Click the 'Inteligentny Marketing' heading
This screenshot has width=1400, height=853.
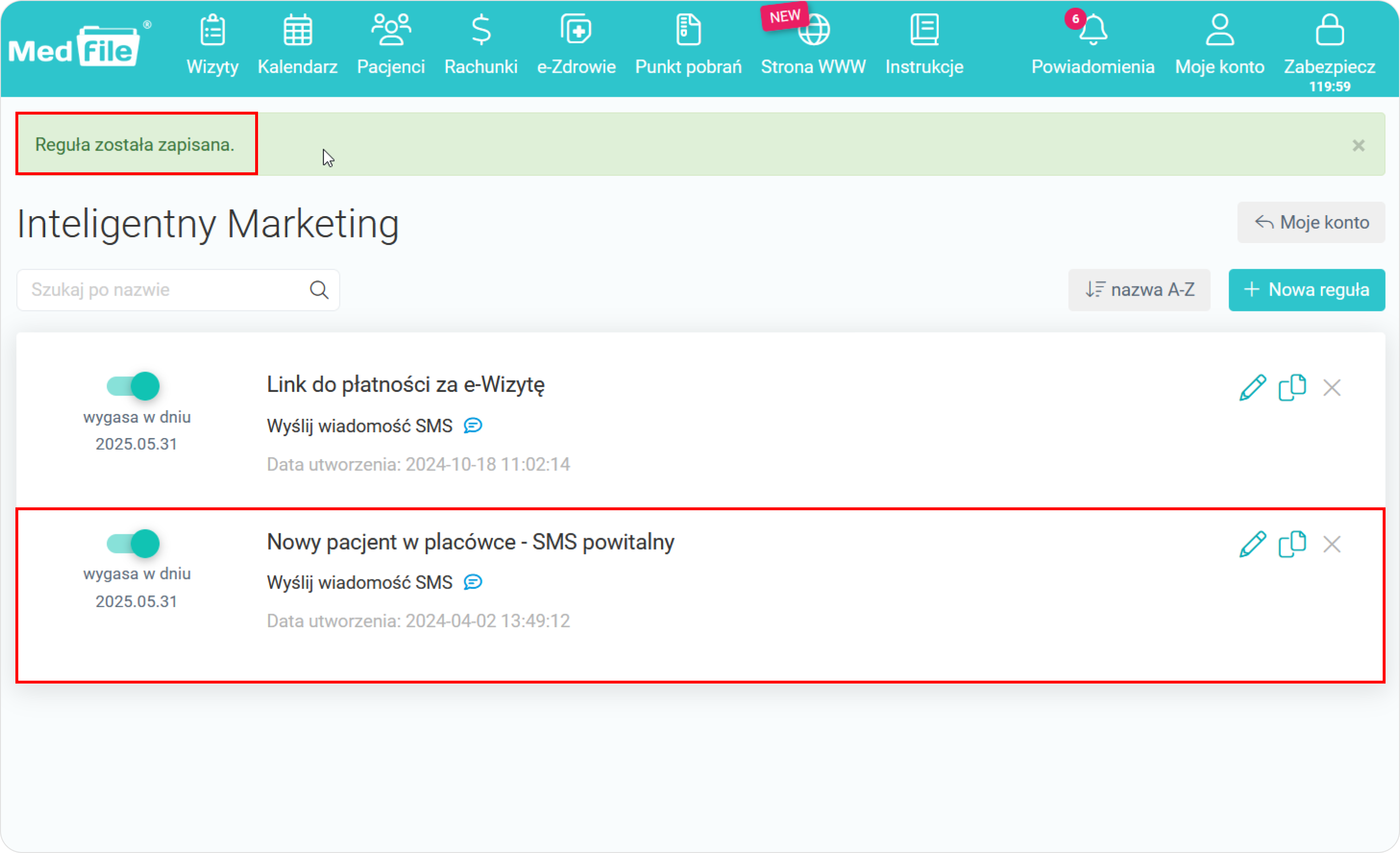coord(207,224)
